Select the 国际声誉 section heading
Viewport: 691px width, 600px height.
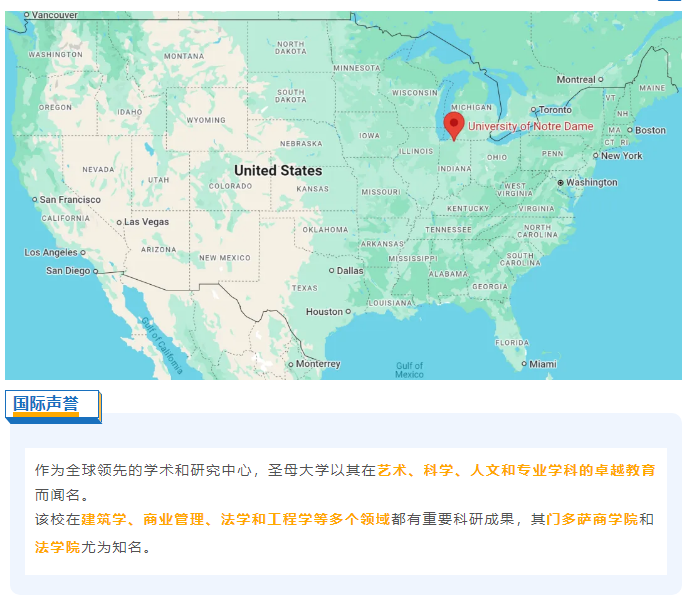point(46,404)
